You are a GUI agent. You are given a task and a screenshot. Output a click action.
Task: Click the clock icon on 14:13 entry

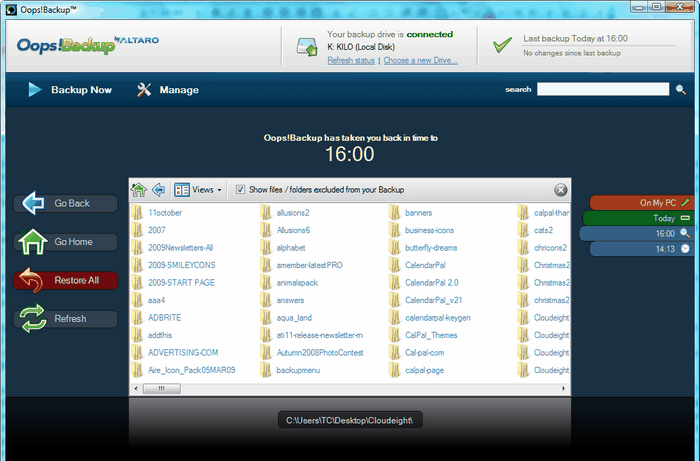pos(685,249)
